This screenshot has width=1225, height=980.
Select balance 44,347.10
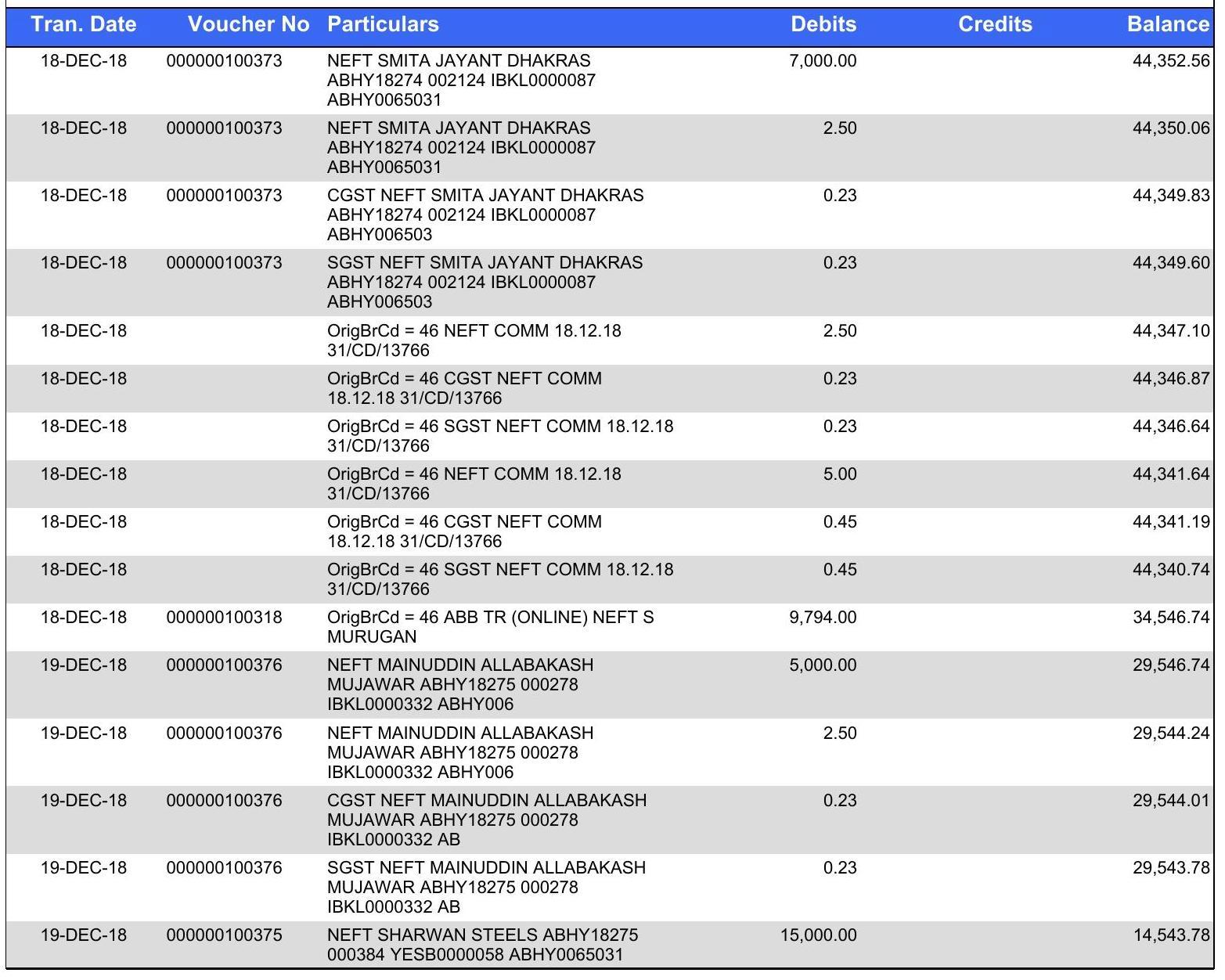(x=1171, y=331)
